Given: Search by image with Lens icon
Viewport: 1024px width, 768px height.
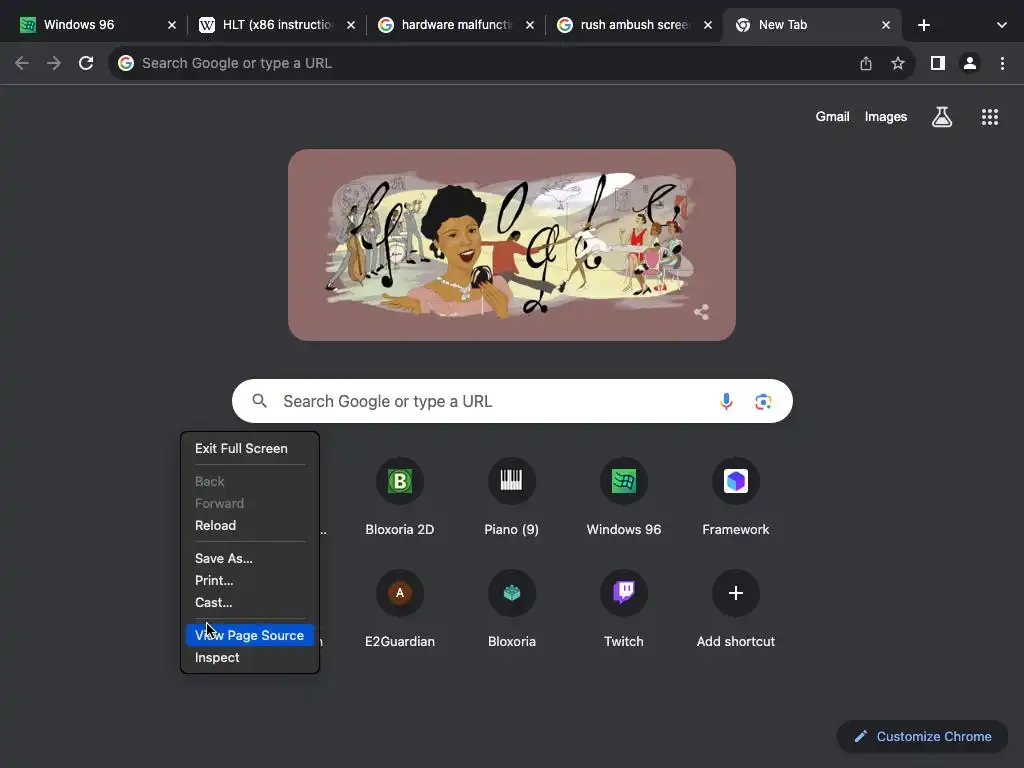Looking at the screenshot, I should coord(763,402).
